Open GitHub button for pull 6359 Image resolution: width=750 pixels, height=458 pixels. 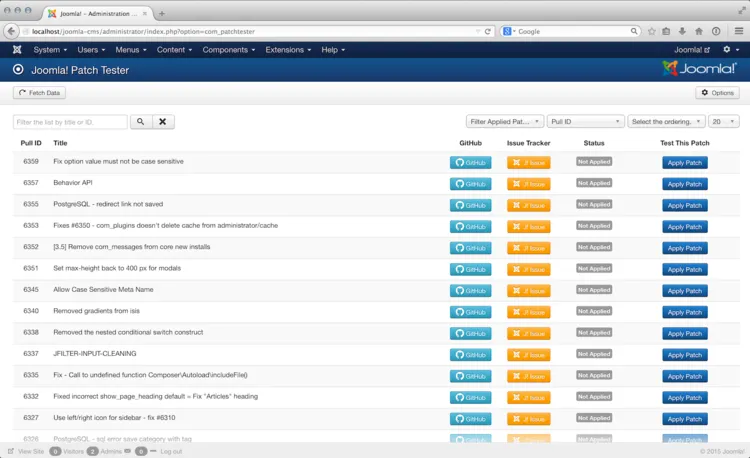click(470, 163)
